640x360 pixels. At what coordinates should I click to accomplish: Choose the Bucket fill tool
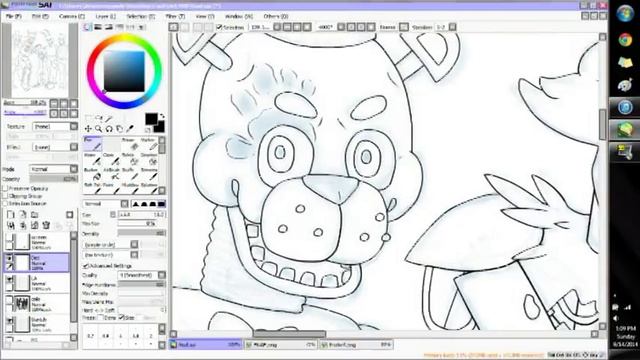coord(93,174)
